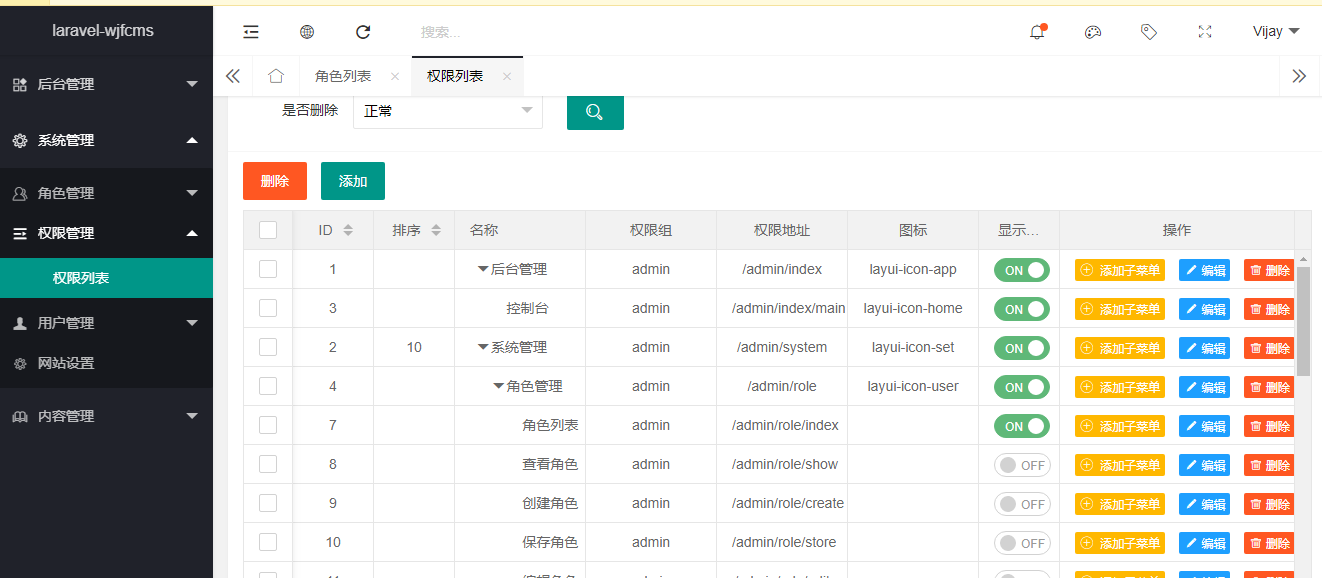Screen dimensions: 1322x578
Task: Collapse the 系统管理 tree row arrow
Action: tap(483, 348)
